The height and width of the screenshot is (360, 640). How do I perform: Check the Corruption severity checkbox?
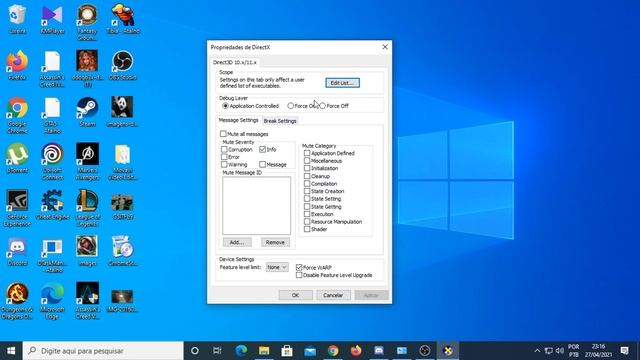[x=224, y=149]
